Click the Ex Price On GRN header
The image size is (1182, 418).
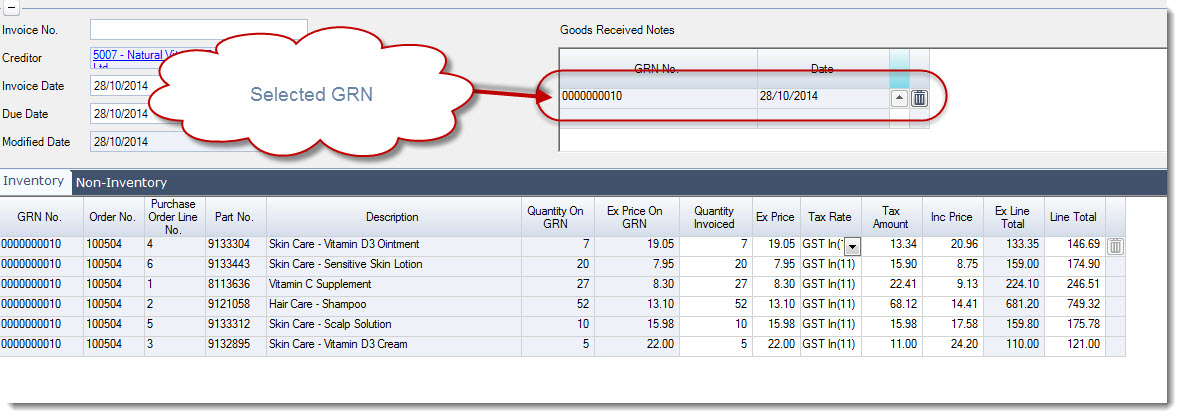pyautogui.click(x=635, y=217)
